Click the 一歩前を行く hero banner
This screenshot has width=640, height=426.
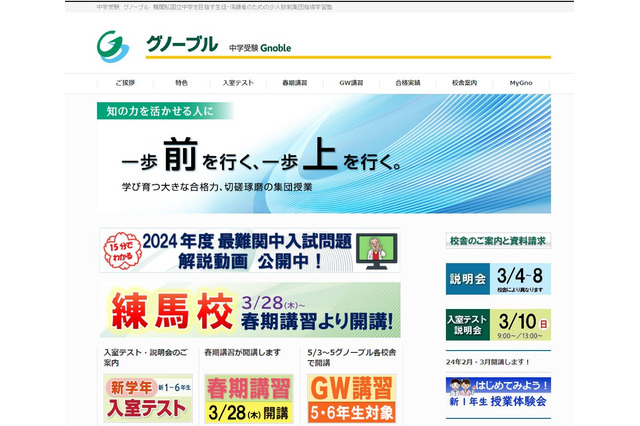point(324,154)
